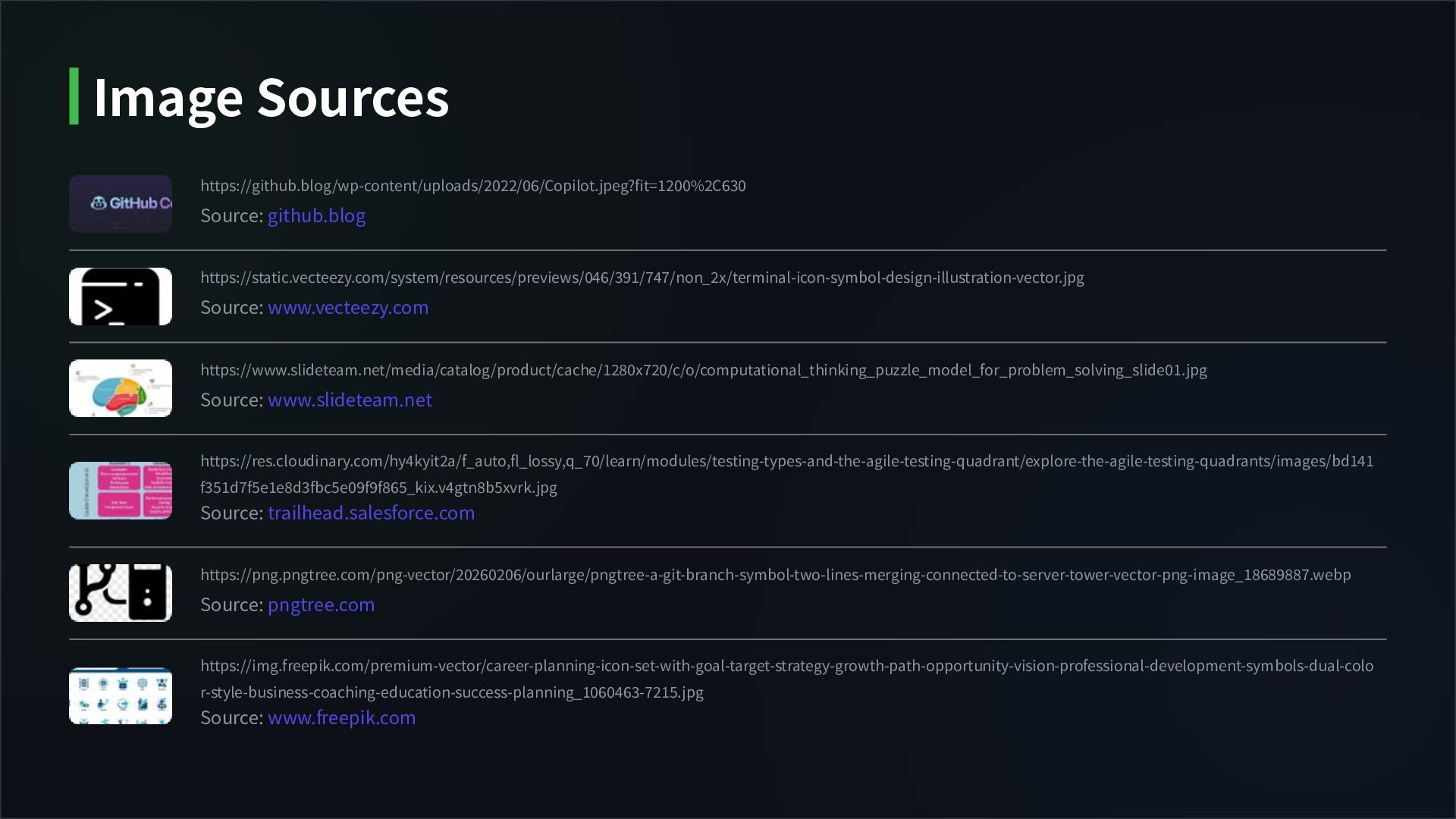The height and width of the screenshot is (819, 1456).
Task: Click the static.vecteezy.com terminal icon URL
Action: (642, 278)
